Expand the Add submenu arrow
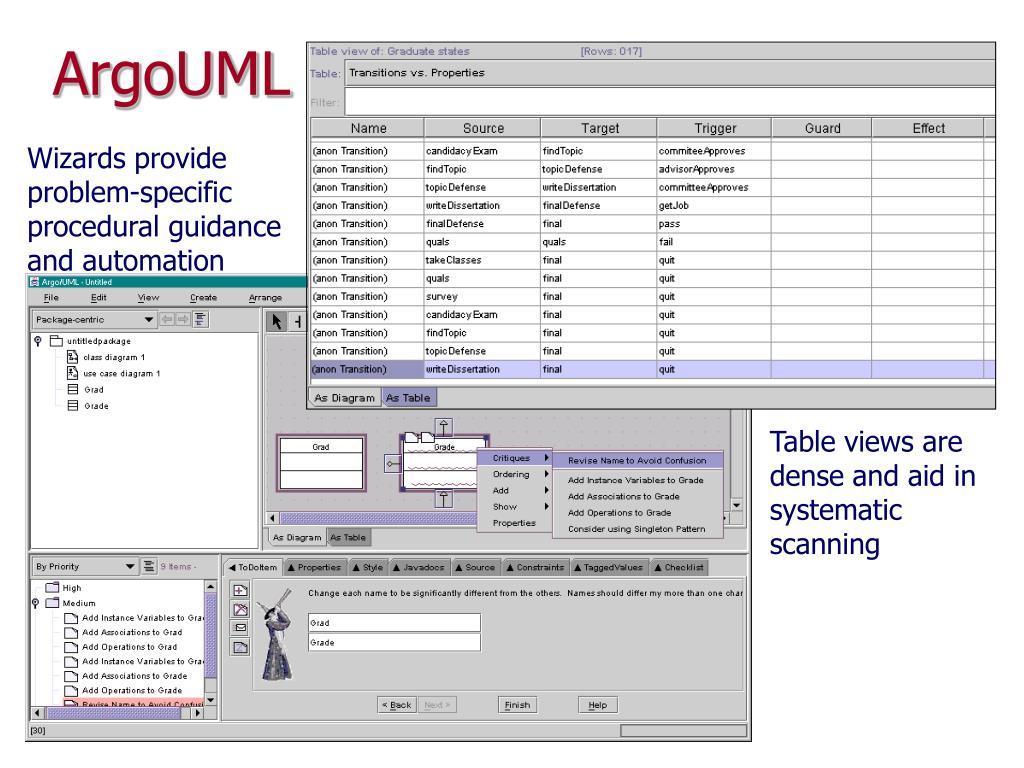1024x768 pixels. 547,490
